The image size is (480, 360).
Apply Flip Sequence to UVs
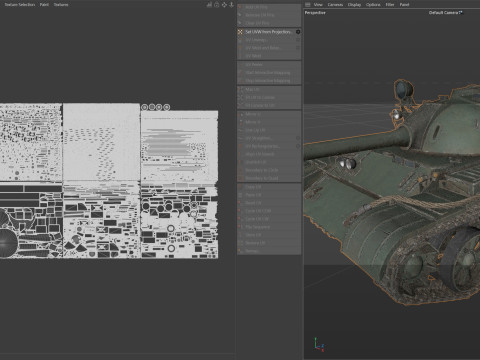(x=269, y=227)
